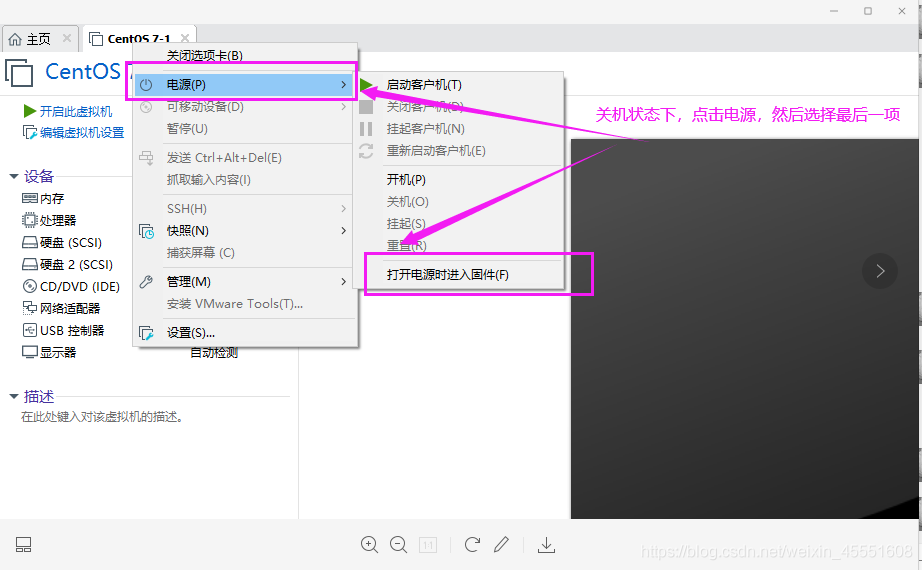Collapse the 描述 section
Image resolution: width=922 pixels, height=570 pixels.
tap(14, 396)
